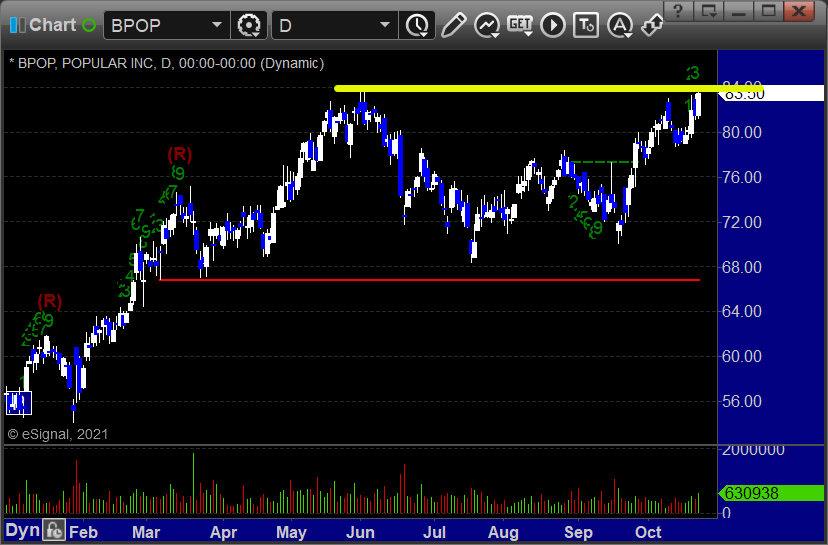Image resolution: width=828 pixels, height=545 pixels.
Task: Open the circled A menu
Action: pyautogui.click(x=619, y=25)
